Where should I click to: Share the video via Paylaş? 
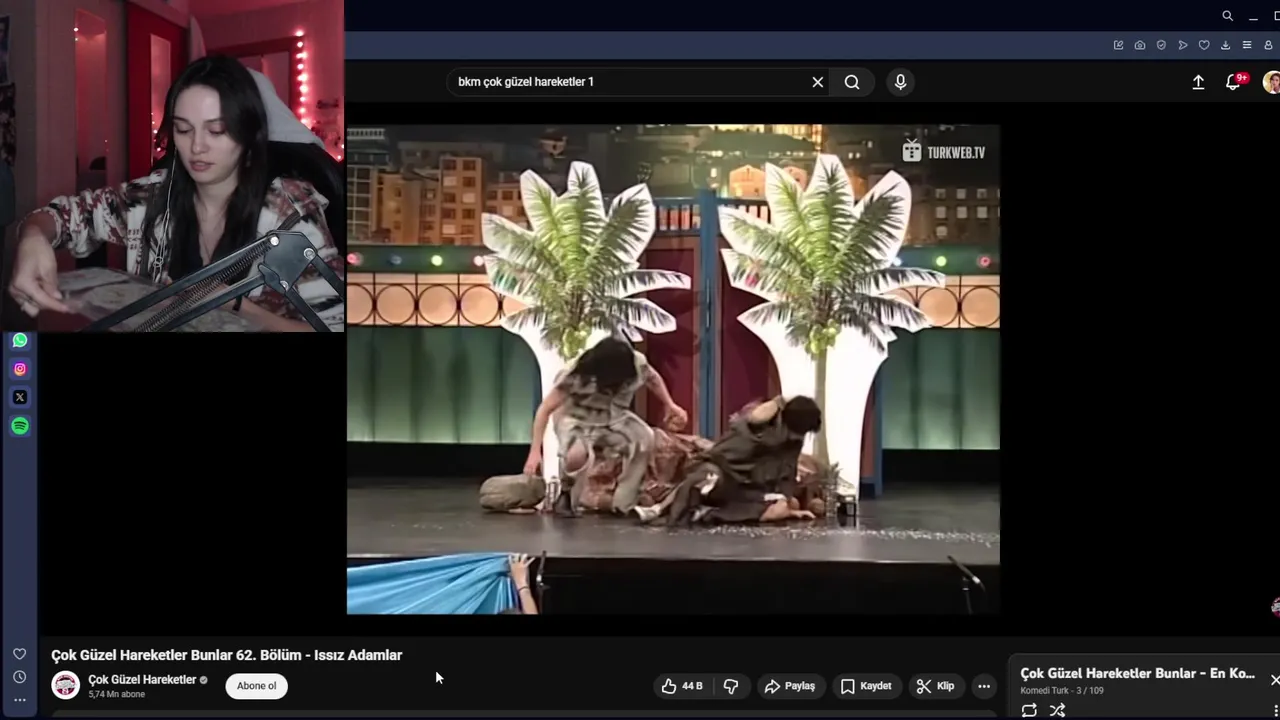point(790,686)
